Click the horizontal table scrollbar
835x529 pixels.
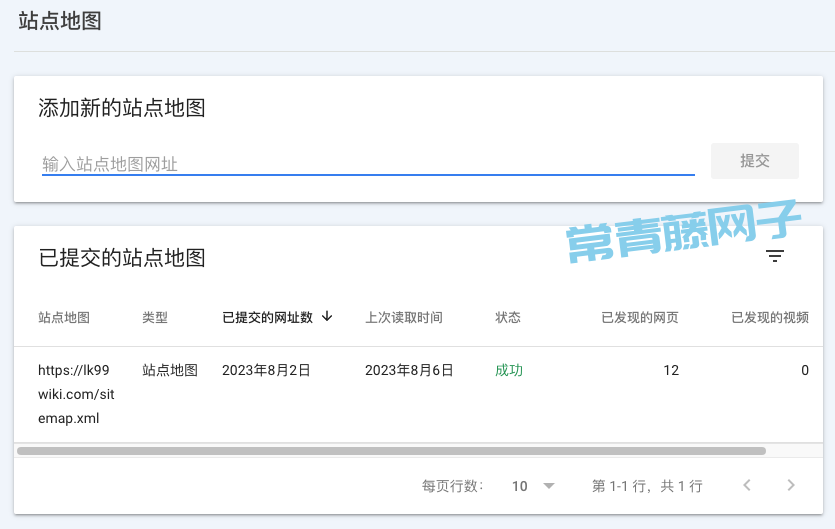click(391, 451)
